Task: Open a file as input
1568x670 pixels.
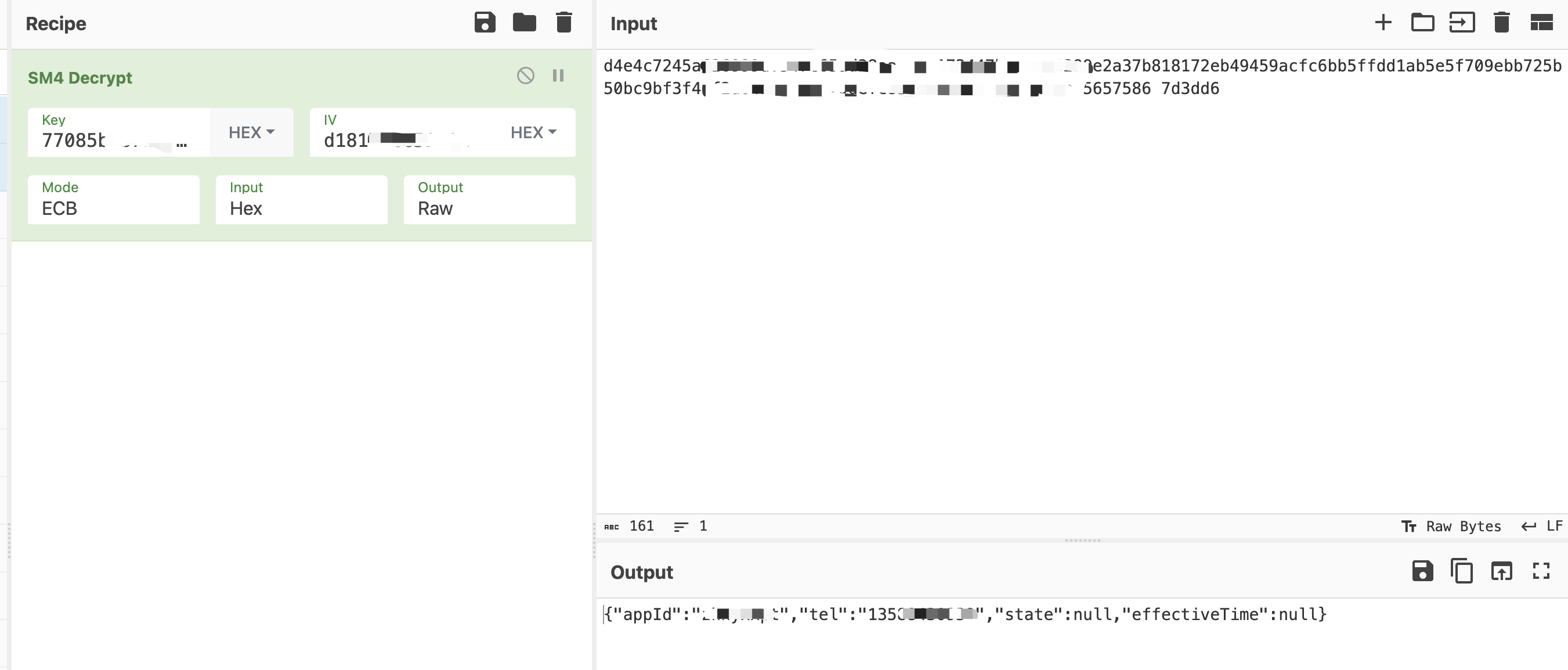Action: tap(1462, 23)
